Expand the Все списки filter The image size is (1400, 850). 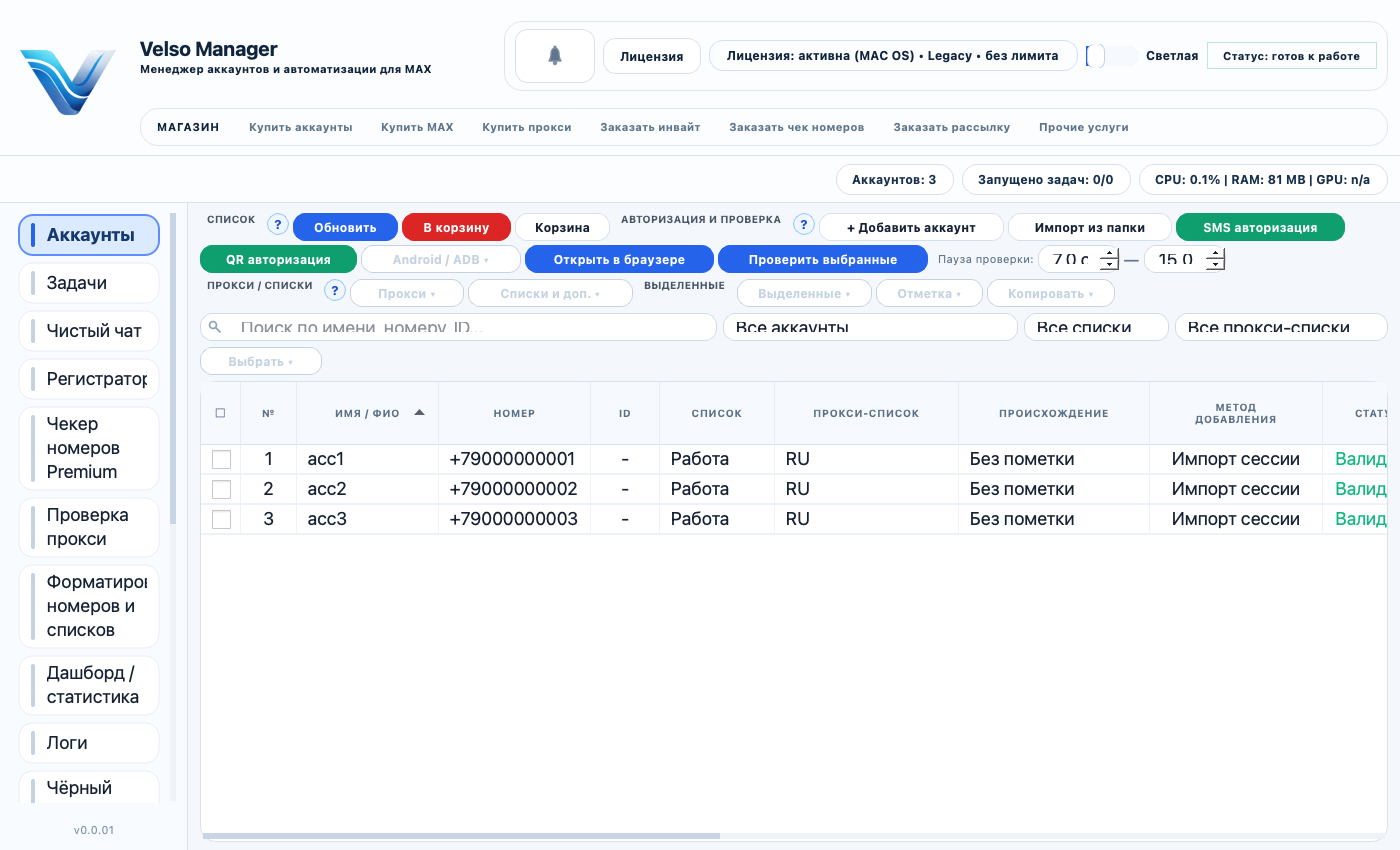[1095, 326]
